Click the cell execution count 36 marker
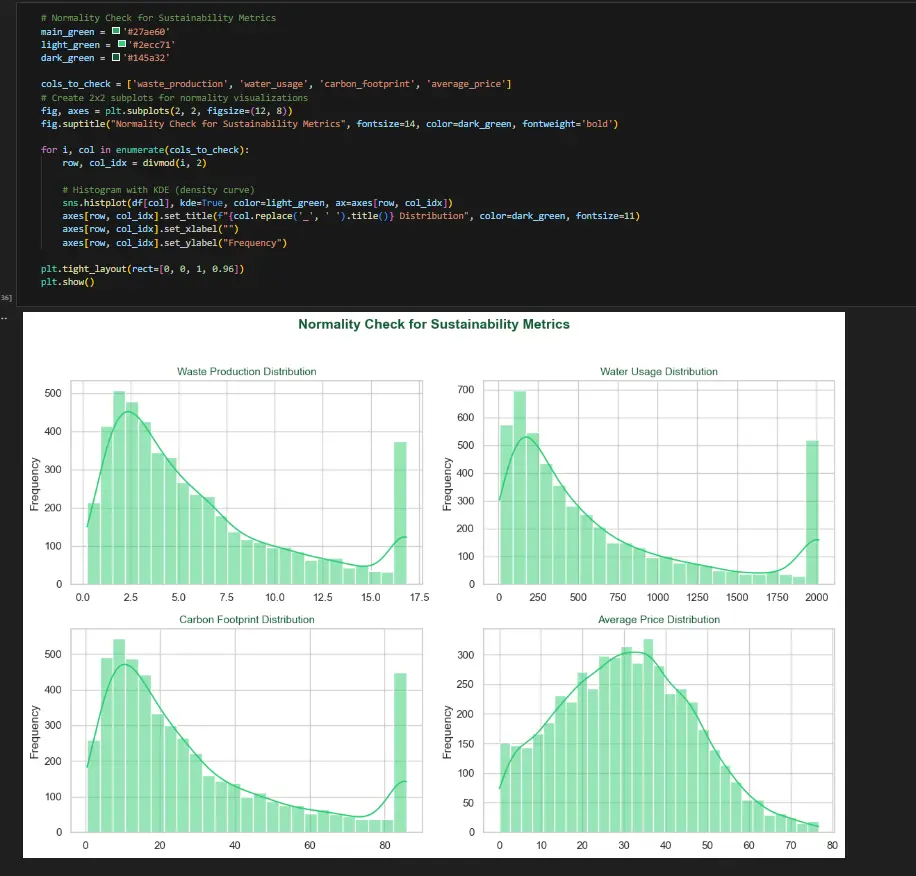 point(6,298)
